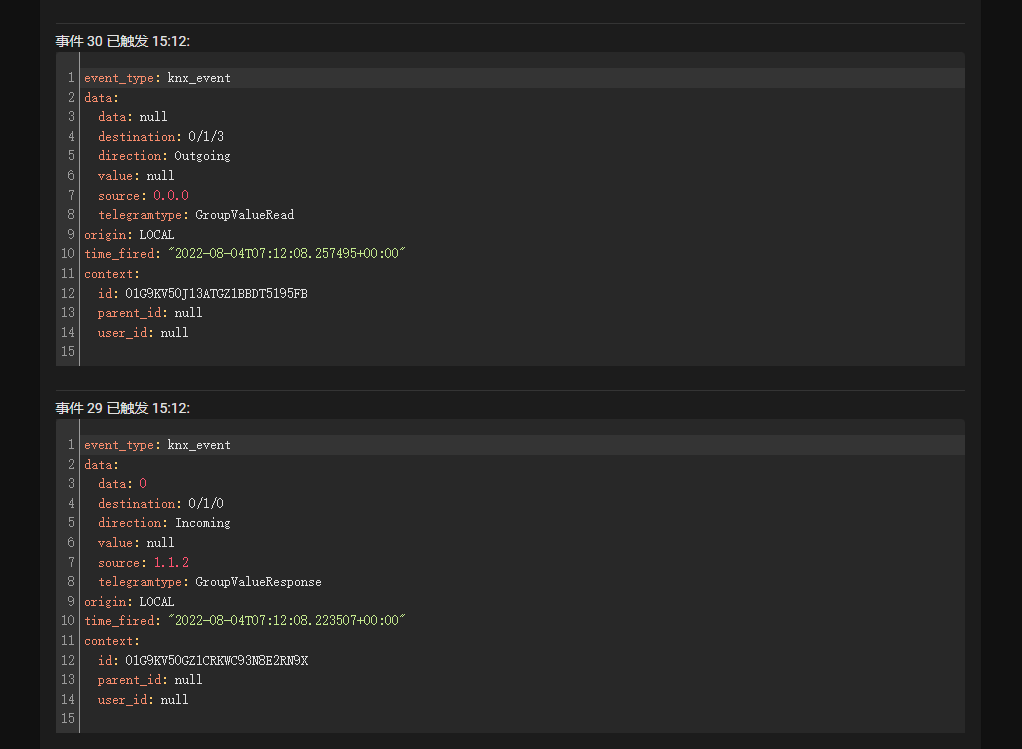Click the event_type line in event 30
Viewport: 1022px width, 749px height.
tap(157, 78)
